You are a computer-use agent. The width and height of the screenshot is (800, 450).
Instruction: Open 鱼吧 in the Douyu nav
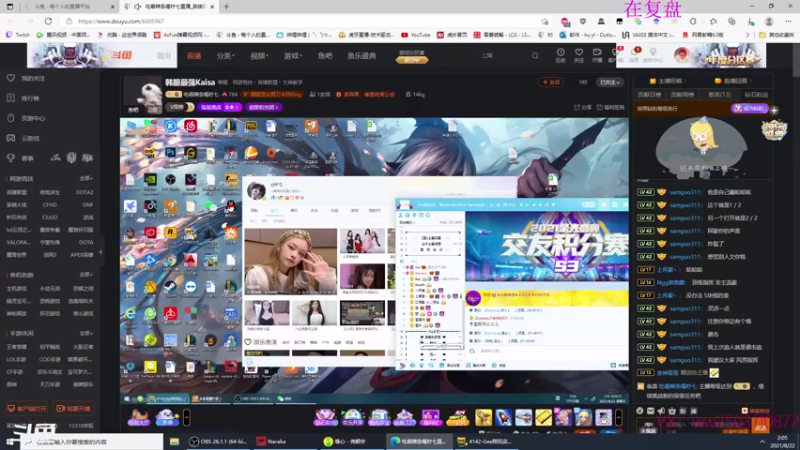coord(325,56)
